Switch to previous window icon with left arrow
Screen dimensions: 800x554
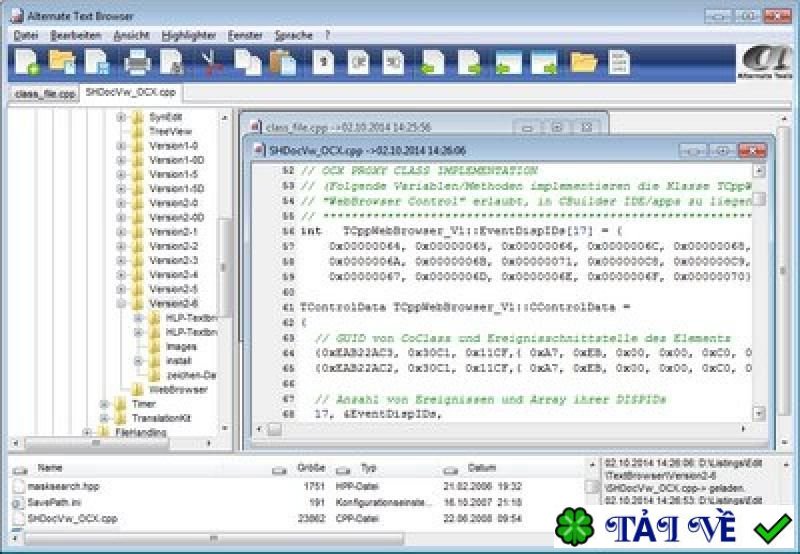coord(509,62)
